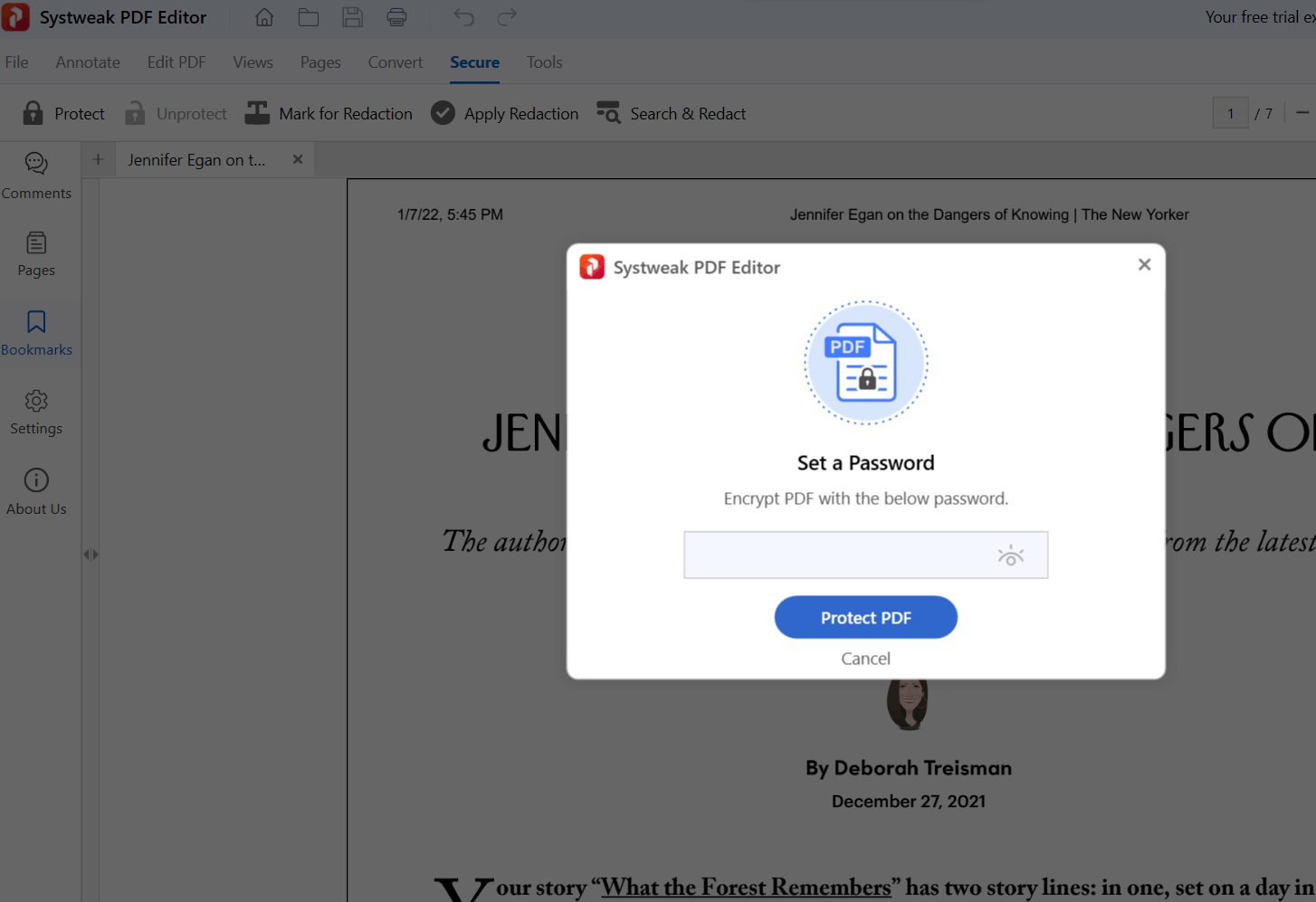Click 'By Deborah Treisman' author text
The image size is (1316, 902).
tap(909, 768)
